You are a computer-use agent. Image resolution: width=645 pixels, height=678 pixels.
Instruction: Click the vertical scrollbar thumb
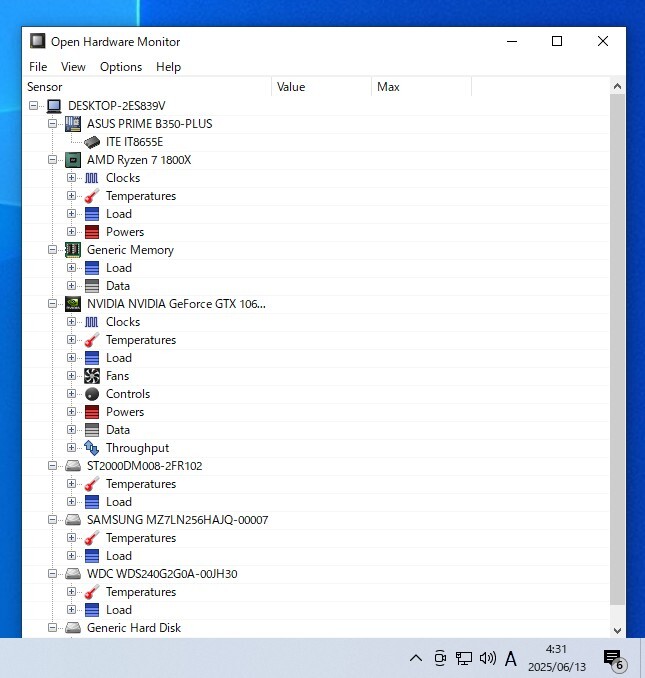pyautogui.click(x=617, y=349)
